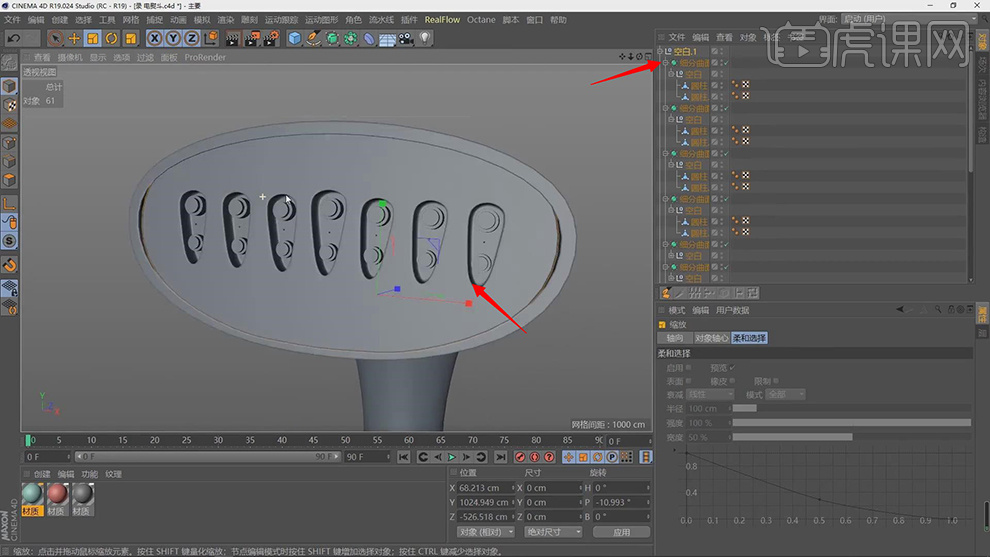Open the RealFlow menu
Image resolution: width=990 pixels, height=557 pixels.
click(442, 19)
